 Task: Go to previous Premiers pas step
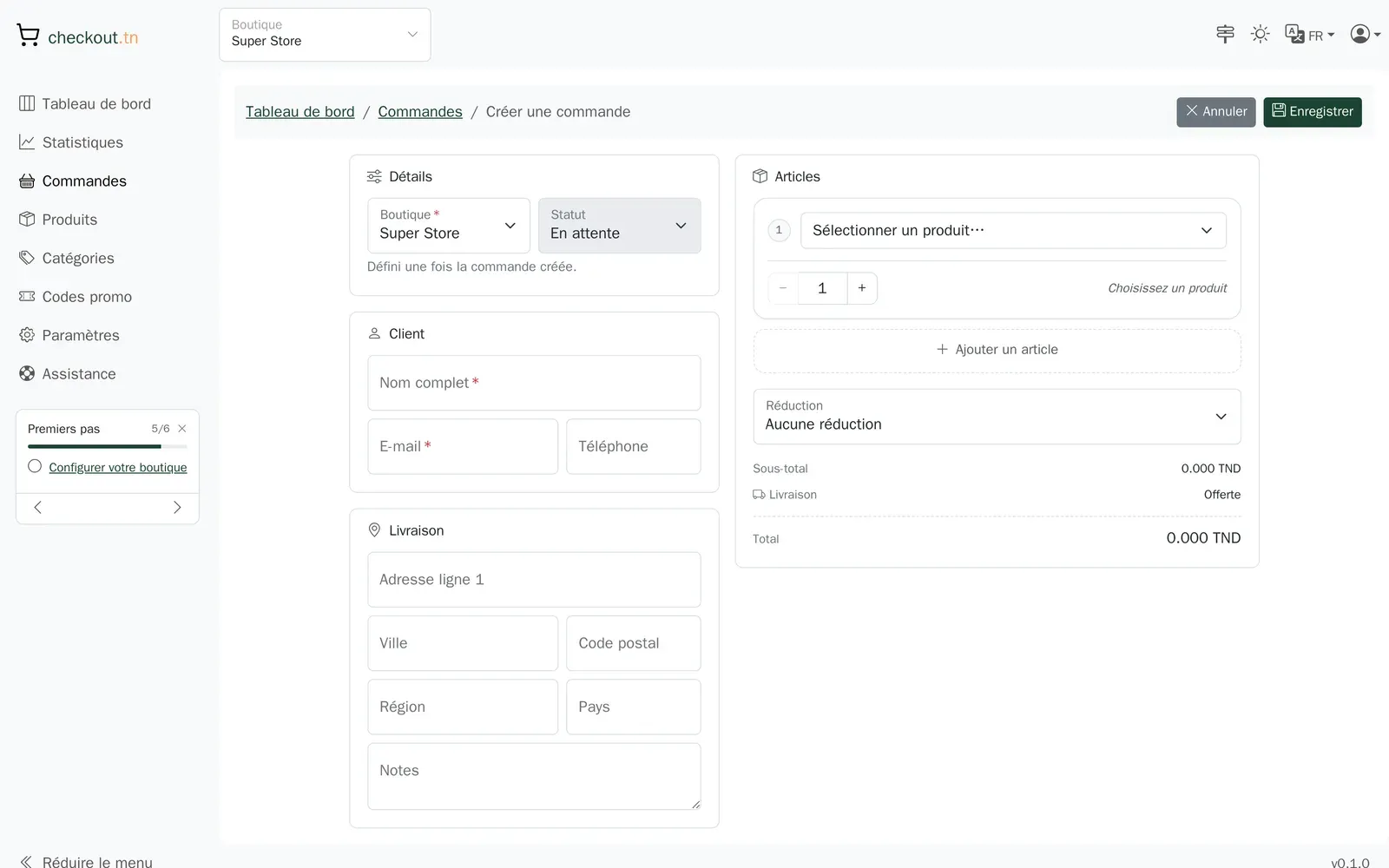point(38,508)
